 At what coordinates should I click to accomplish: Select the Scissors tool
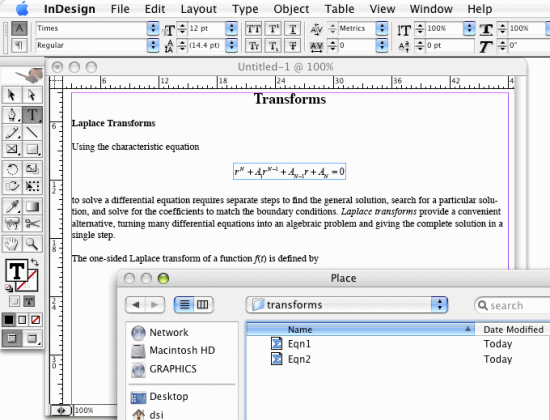click(x=32, y=224)
